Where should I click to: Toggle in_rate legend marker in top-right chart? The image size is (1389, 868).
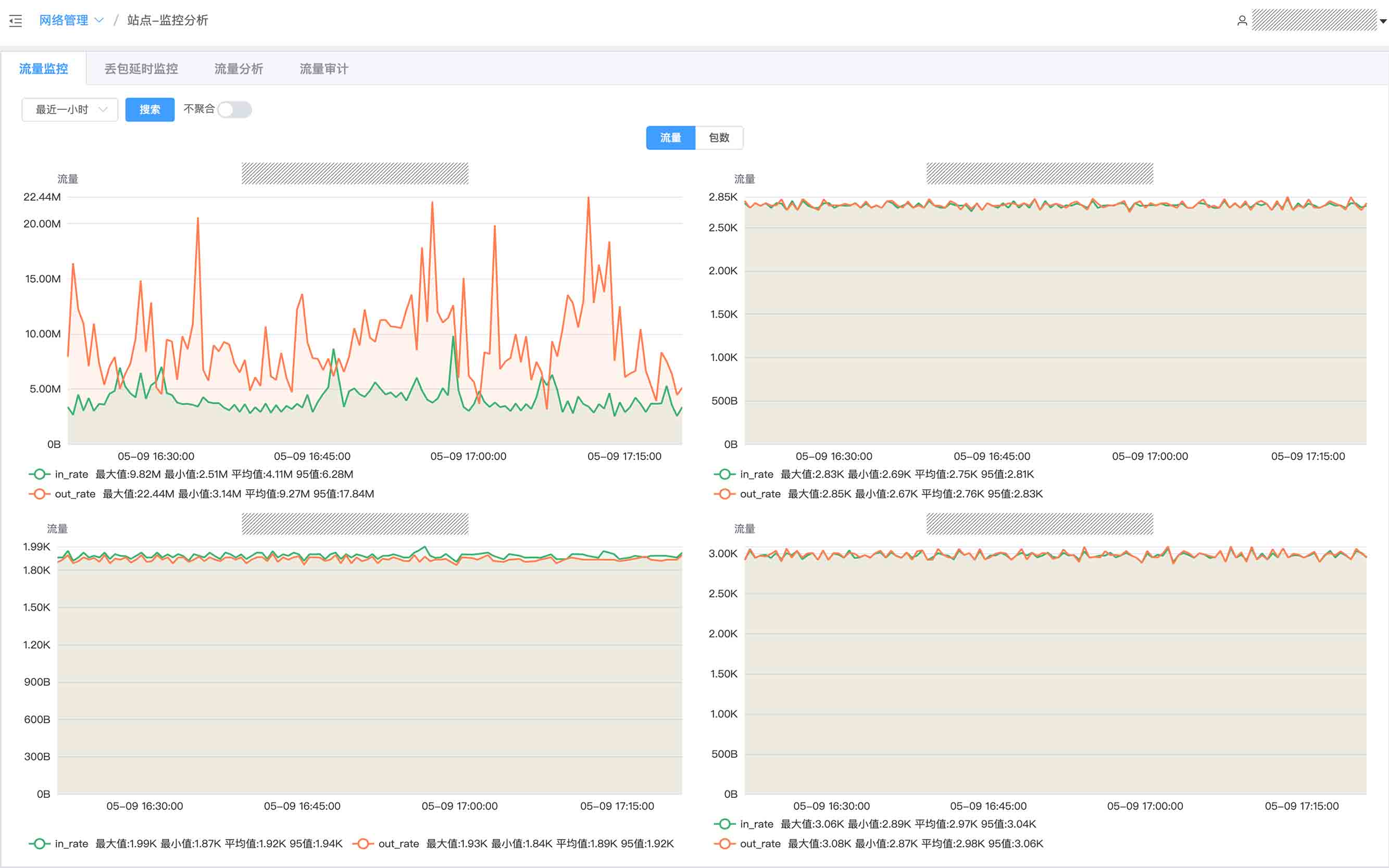(724, 474)
